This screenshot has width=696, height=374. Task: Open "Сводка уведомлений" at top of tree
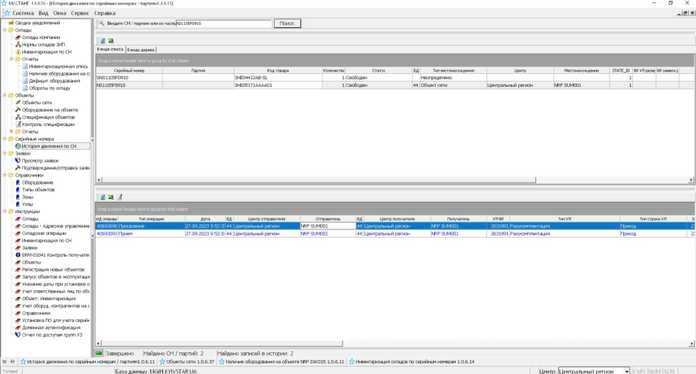coord(37,23)
